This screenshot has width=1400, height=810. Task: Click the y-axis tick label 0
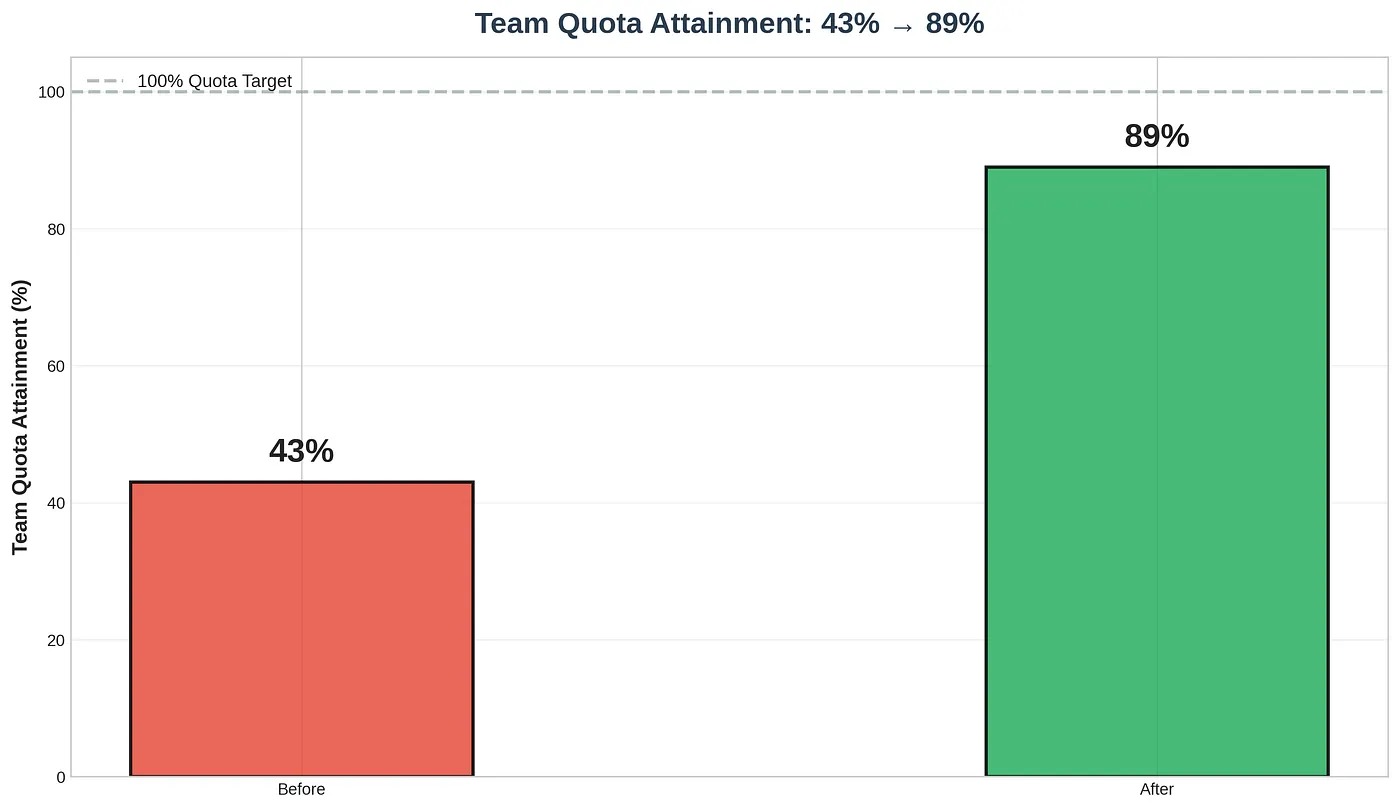point(60,777)
